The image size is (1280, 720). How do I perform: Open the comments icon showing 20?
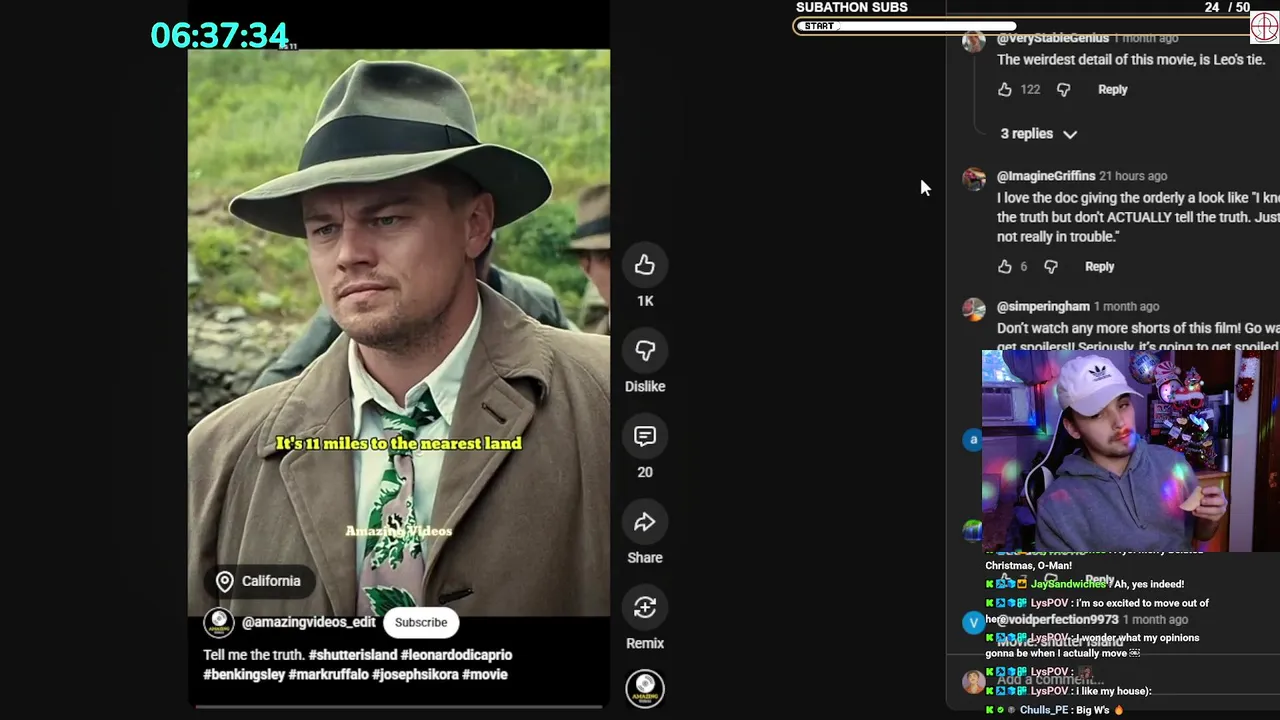[645, 437]
